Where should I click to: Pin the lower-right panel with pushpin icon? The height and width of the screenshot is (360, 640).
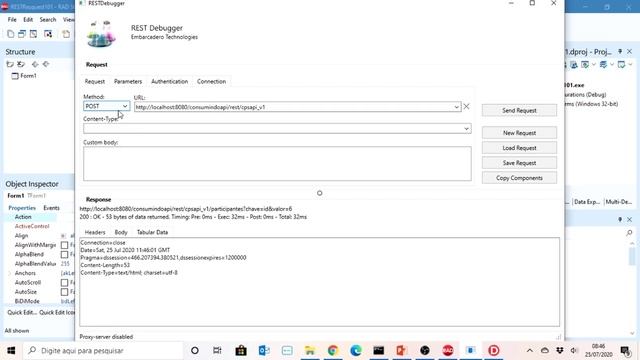(620, 220)
